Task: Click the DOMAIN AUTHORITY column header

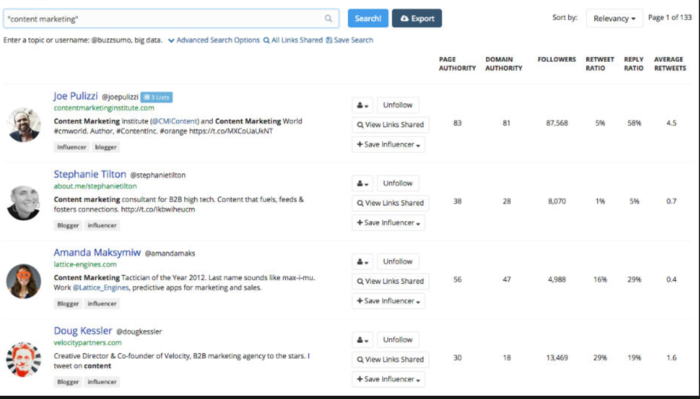Action: coord(504,64)
